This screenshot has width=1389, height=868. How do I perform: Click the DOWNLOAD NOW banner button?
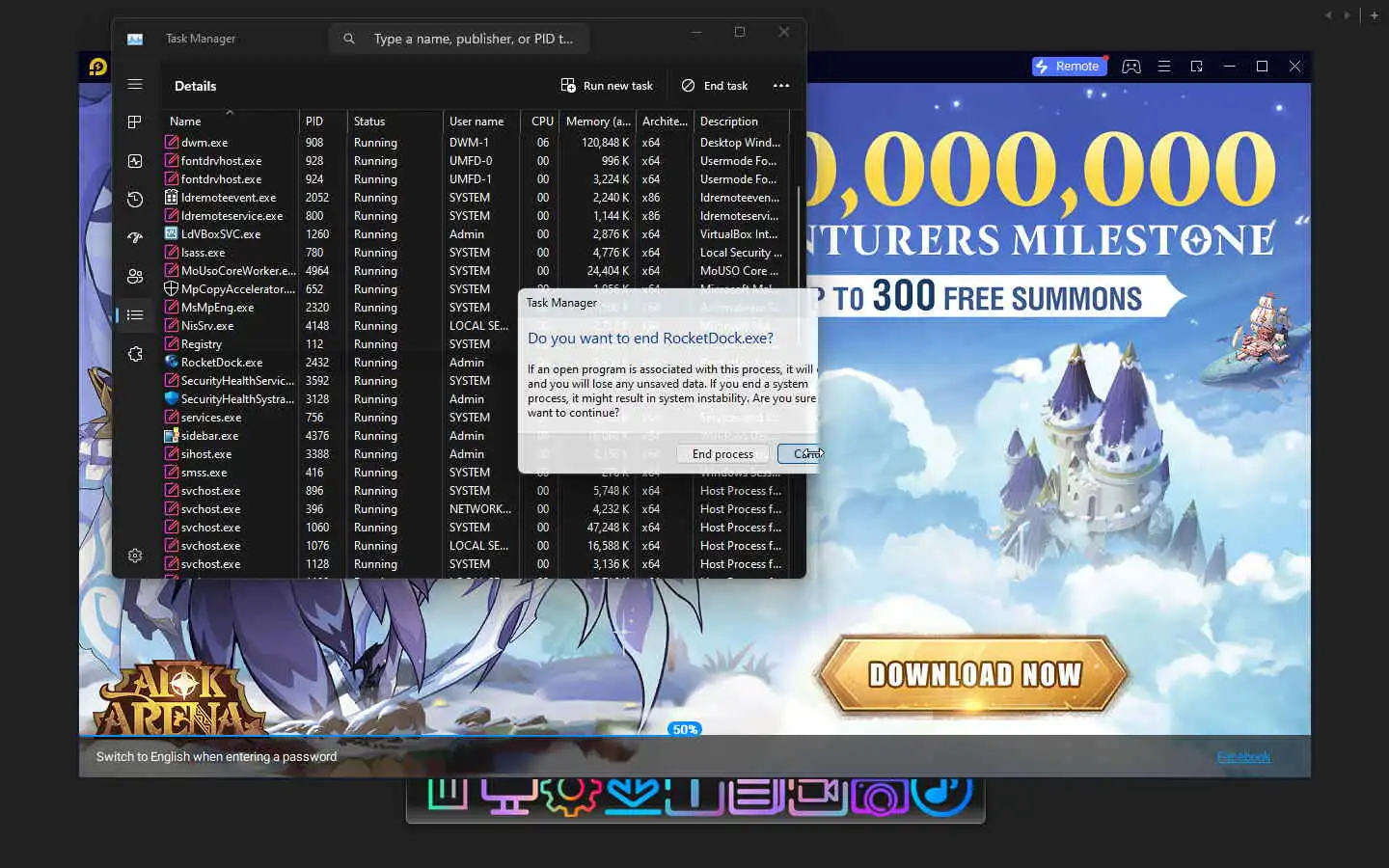click(x=973, y=674)
